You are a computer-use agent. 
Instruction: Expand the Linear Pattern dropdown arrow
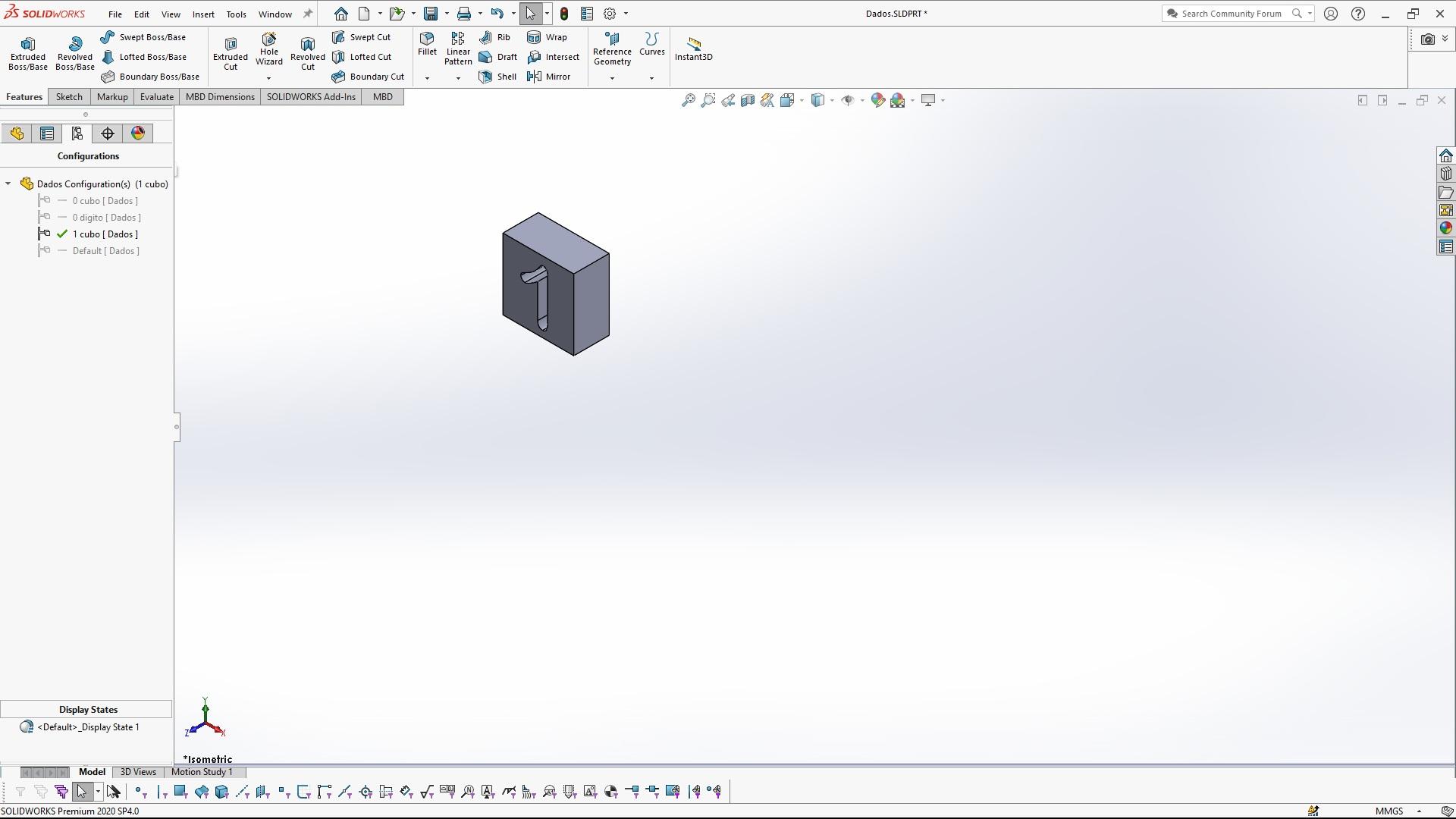458,78
